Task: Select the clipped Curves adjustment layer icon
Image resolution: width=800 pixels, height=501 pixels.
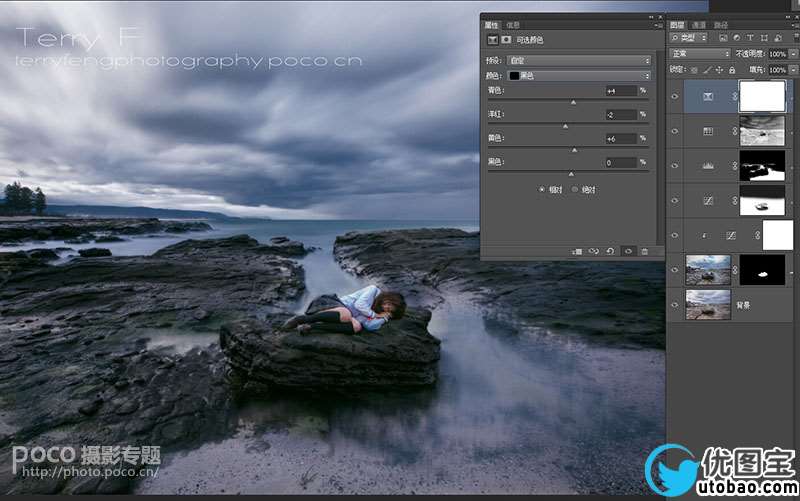Action: [x=731, y=235]
